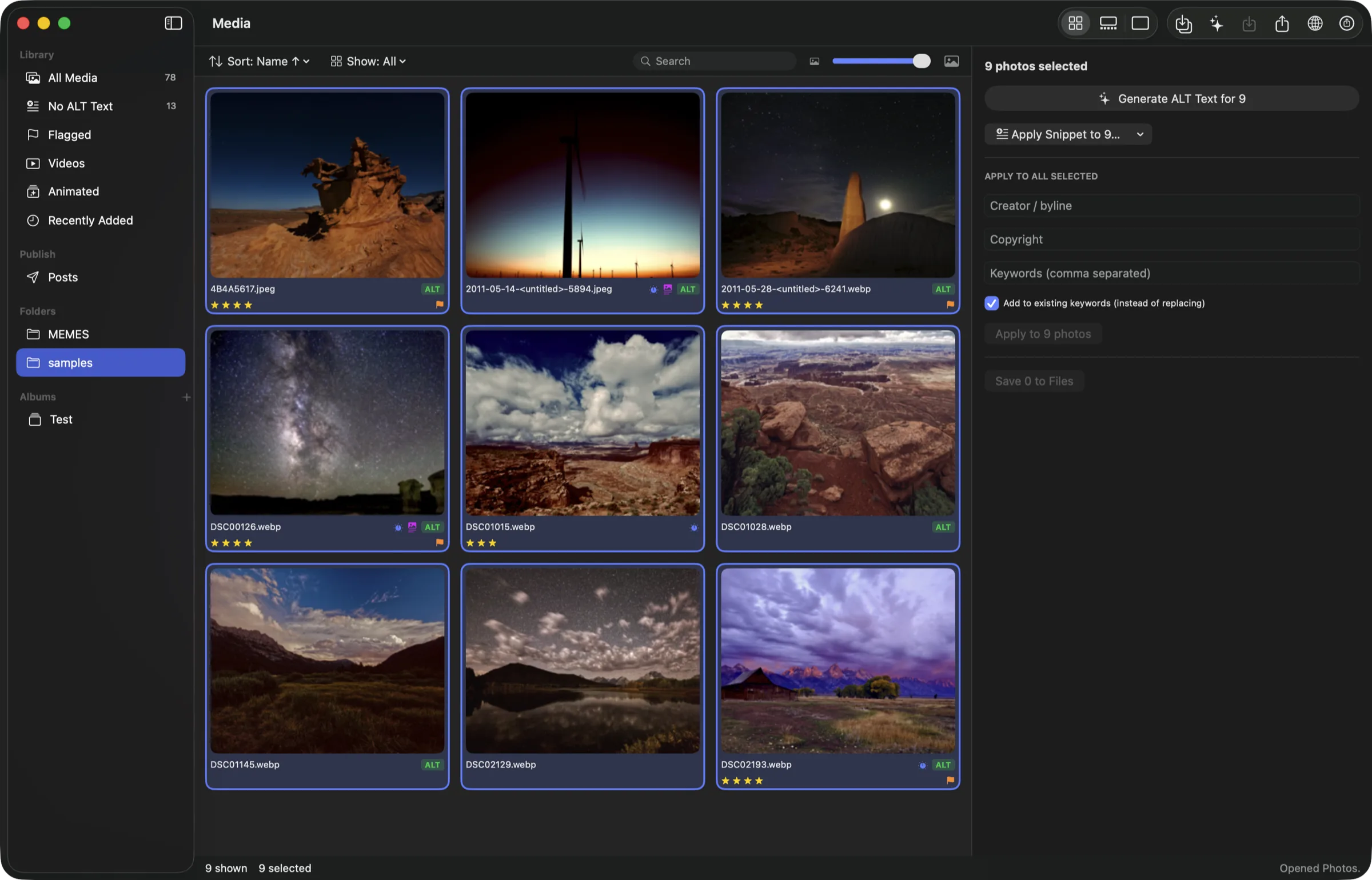Uncheck Add to existing keywords checkbox
1372x880 pixels.
[x=991, y=303]
